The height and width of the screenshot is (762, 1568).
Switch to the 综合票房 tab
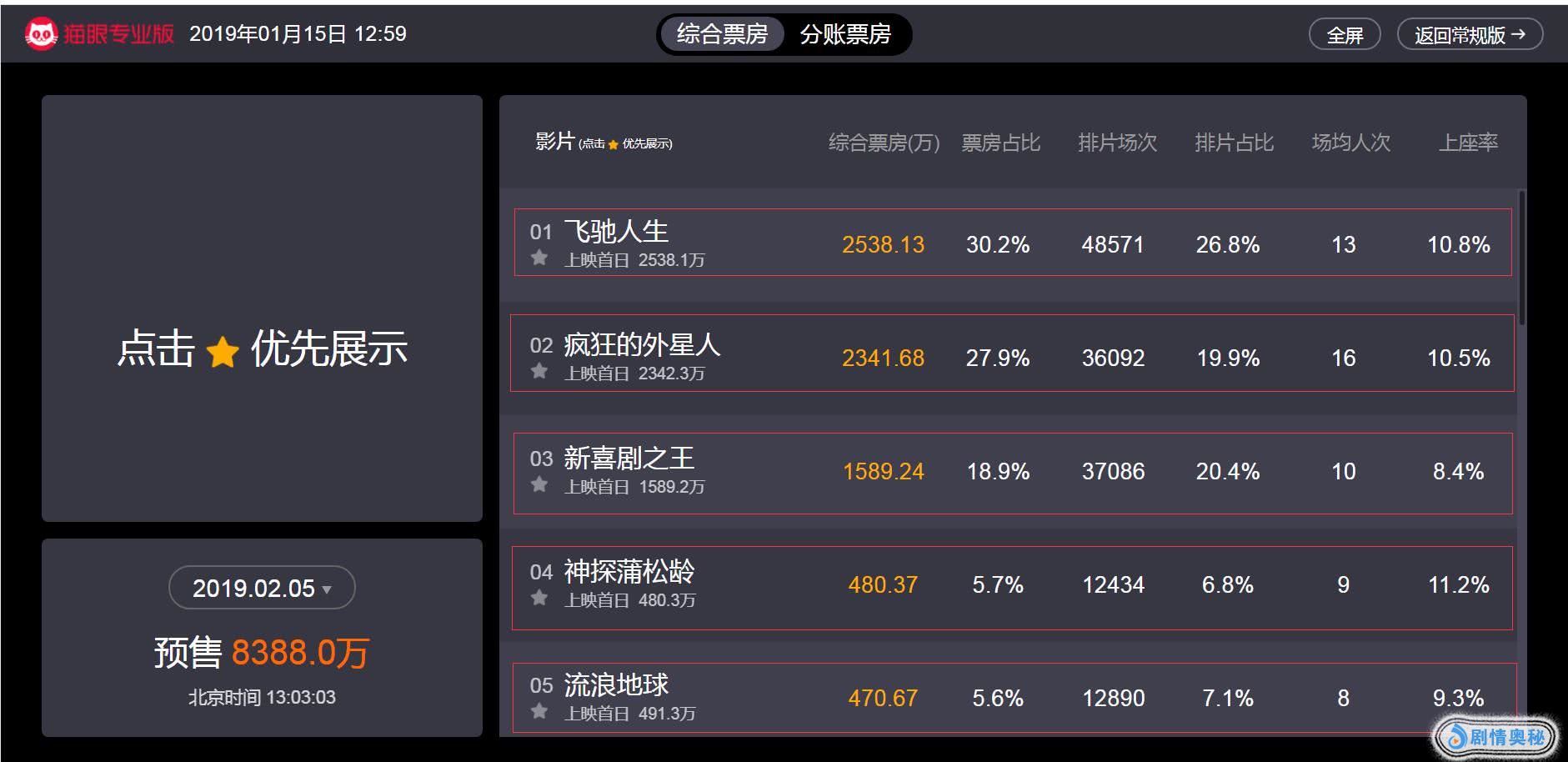pyautogui.click(x=722, y=34)
